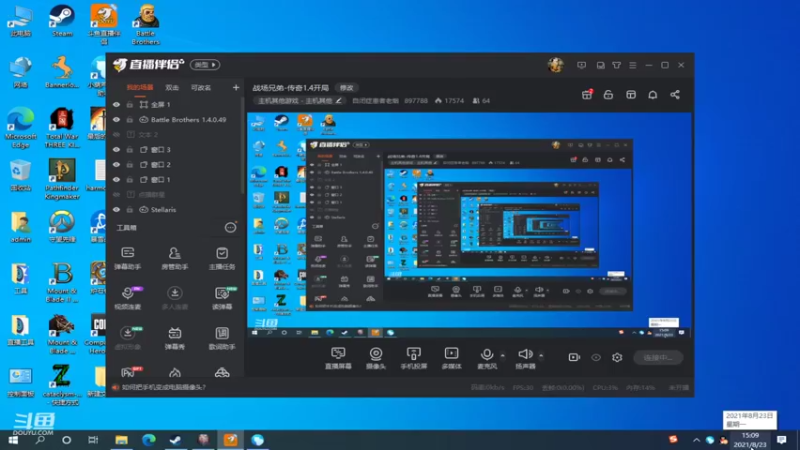Open the 类型 dropdown beside the logo
This screenshot has width=800, height=450.
pos(205,65)
